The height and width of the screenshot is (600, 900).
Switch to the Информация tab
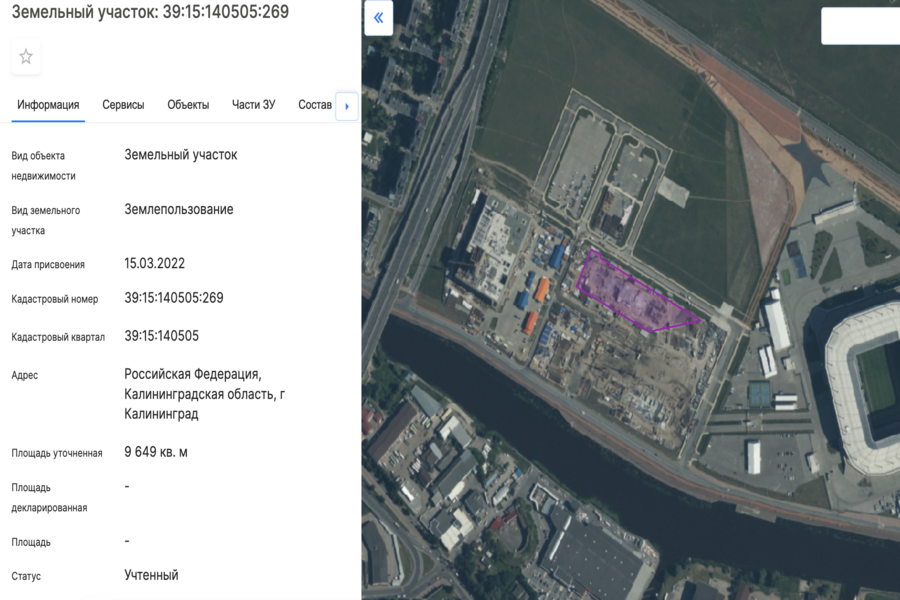48,105
